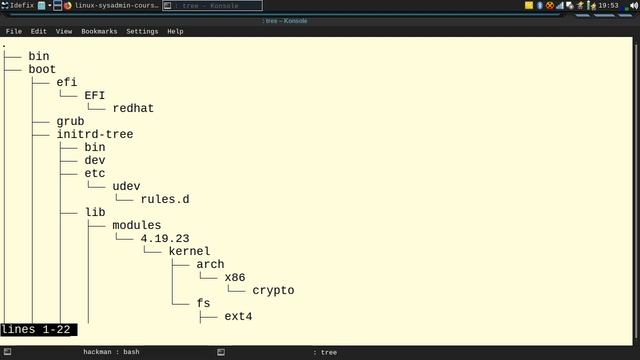Select the tree – Konsole taskbar entry
The image size is (640, 360).
click(212, 6)
